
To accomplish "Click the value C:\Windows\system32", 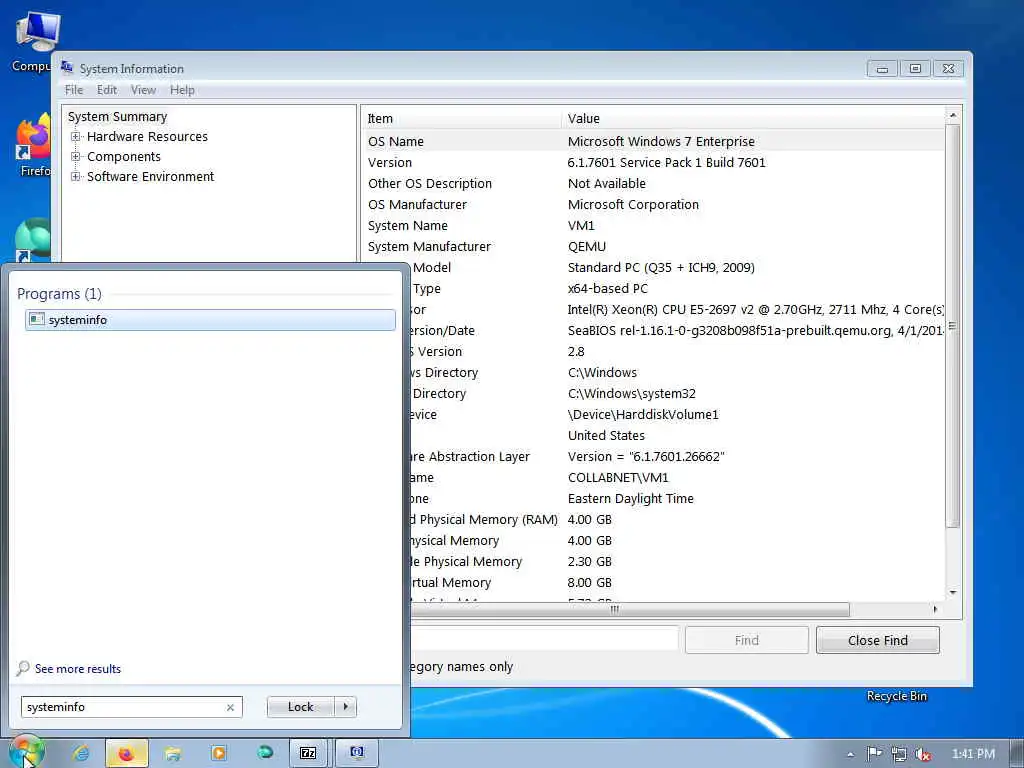I will point(632,393).
